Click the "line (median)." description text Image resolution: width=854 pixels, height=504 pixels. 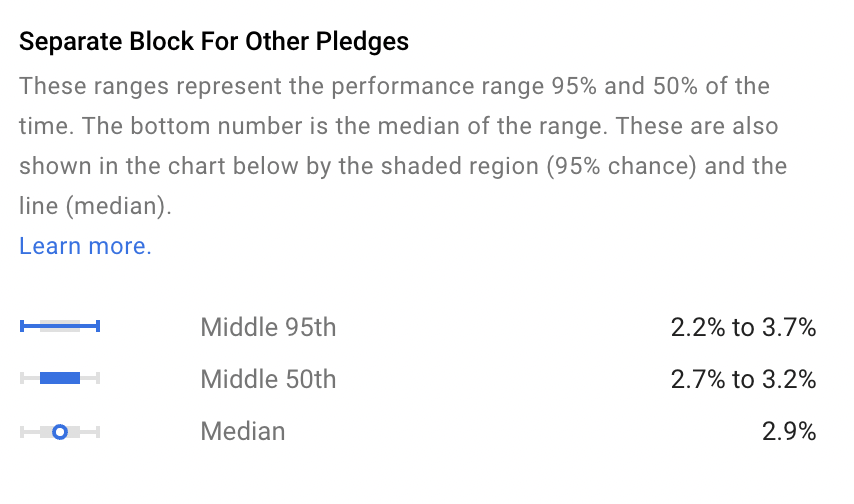(96, 206)
